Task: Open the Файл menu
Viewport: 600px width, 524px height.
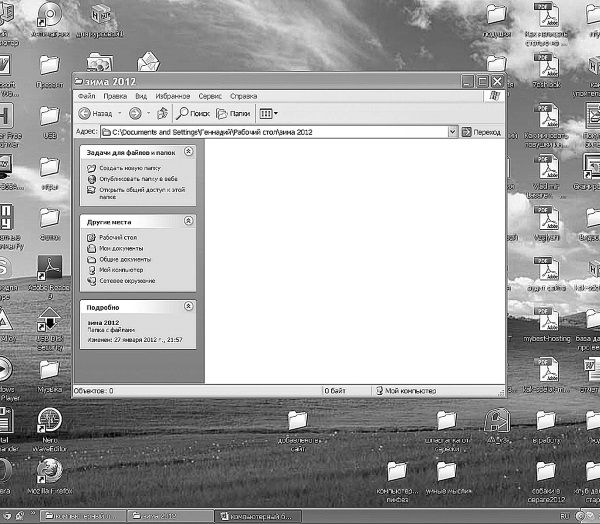Action: (86, 96)
